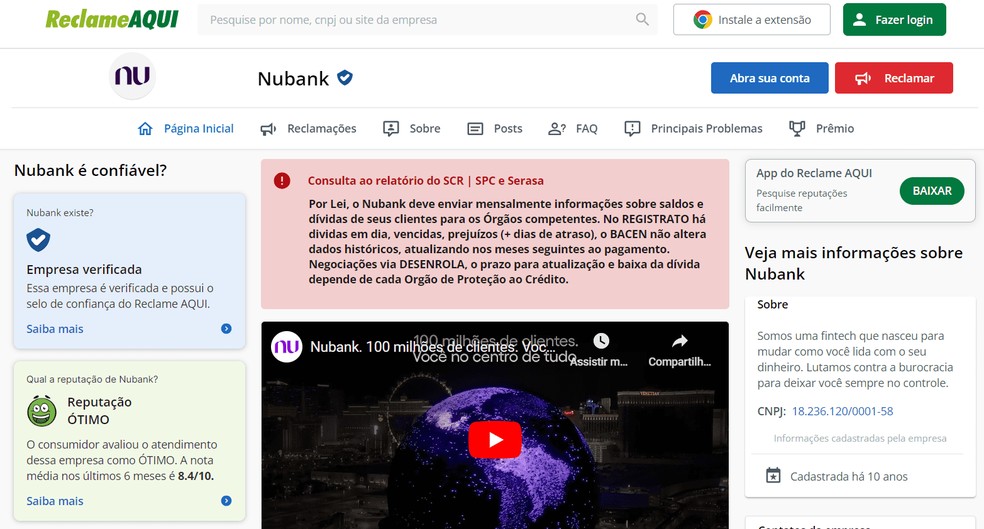Open the FAQ tab
The height and width of the screenshot is (529, 984).
(x=572, y=129)
